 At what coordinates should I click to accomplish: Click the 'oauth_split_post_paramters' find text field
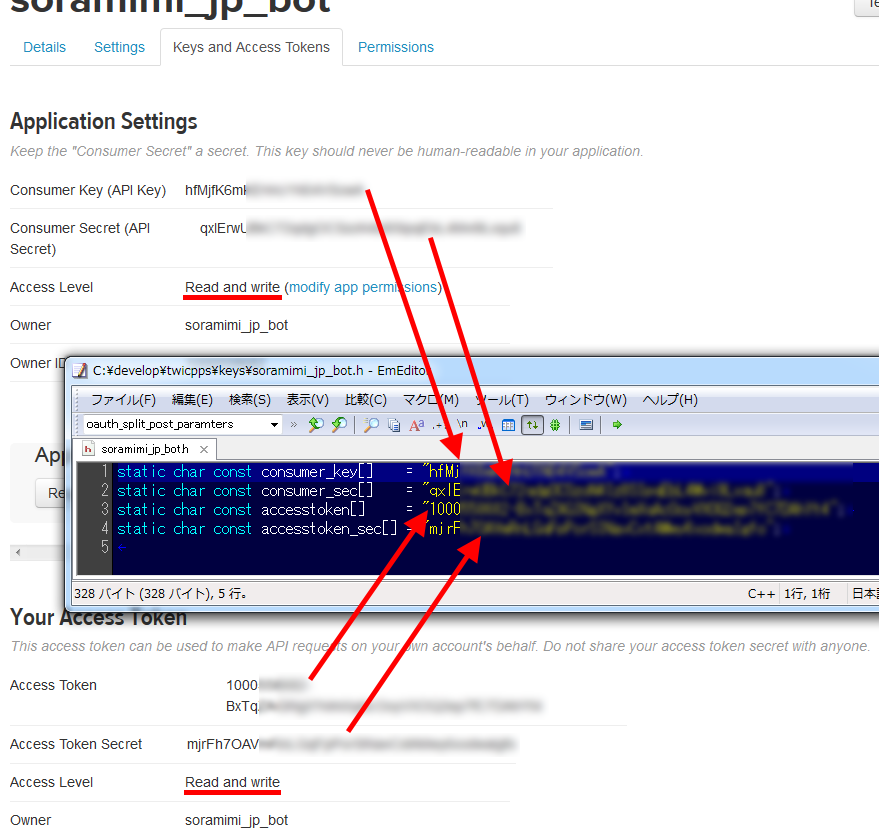(x=176, y=424)
